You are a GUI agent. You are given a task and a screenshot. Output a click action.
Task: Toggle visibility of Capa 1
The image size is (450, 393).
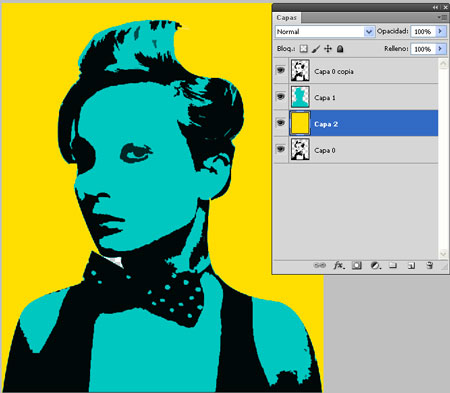281,97
